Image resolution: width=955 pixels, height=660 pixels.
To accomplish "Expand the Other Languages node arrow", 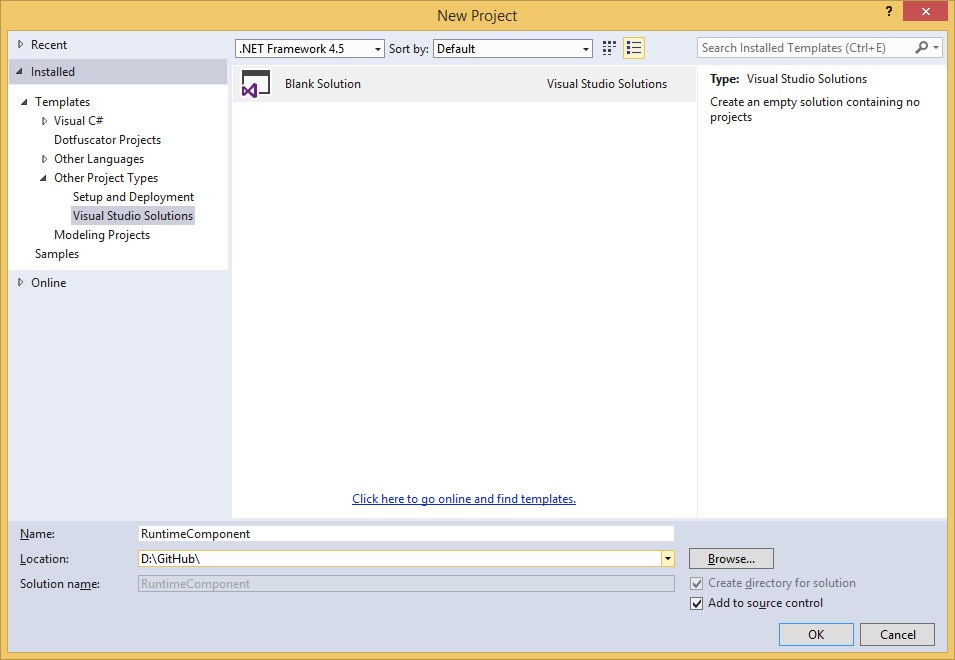I will 44,159.
